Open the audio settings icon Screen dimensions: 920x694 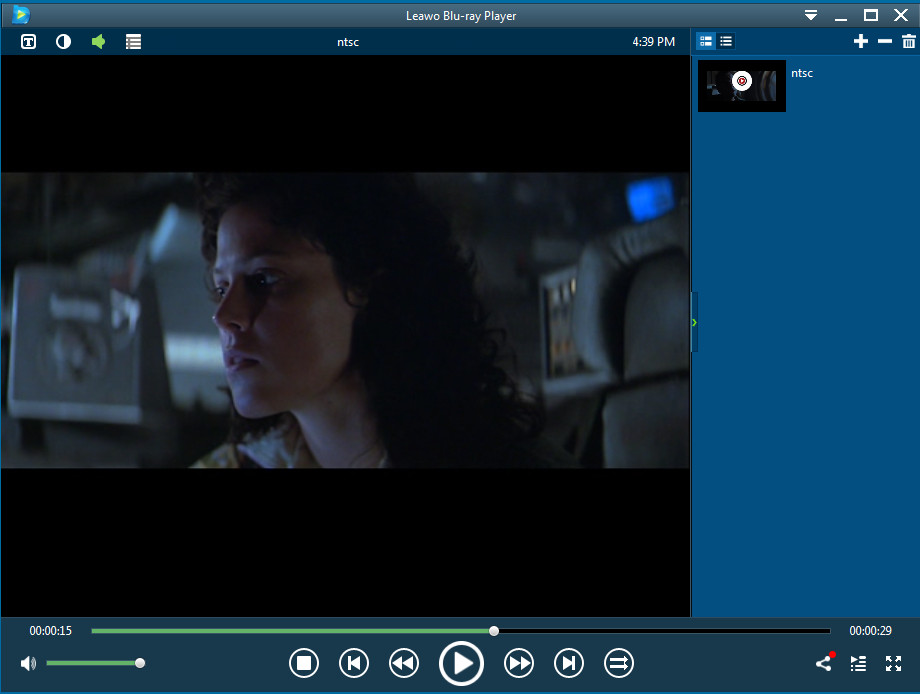point(98,41)
